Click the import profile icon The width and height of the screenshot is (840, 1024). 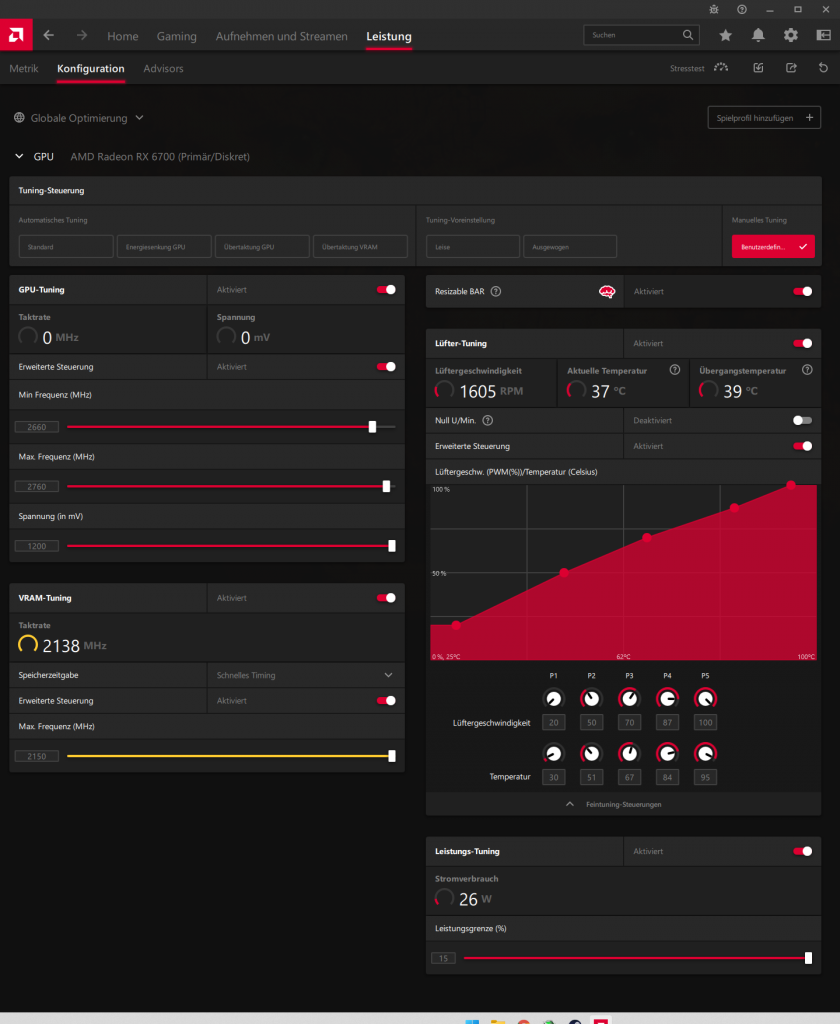click(x=758, y=68)
